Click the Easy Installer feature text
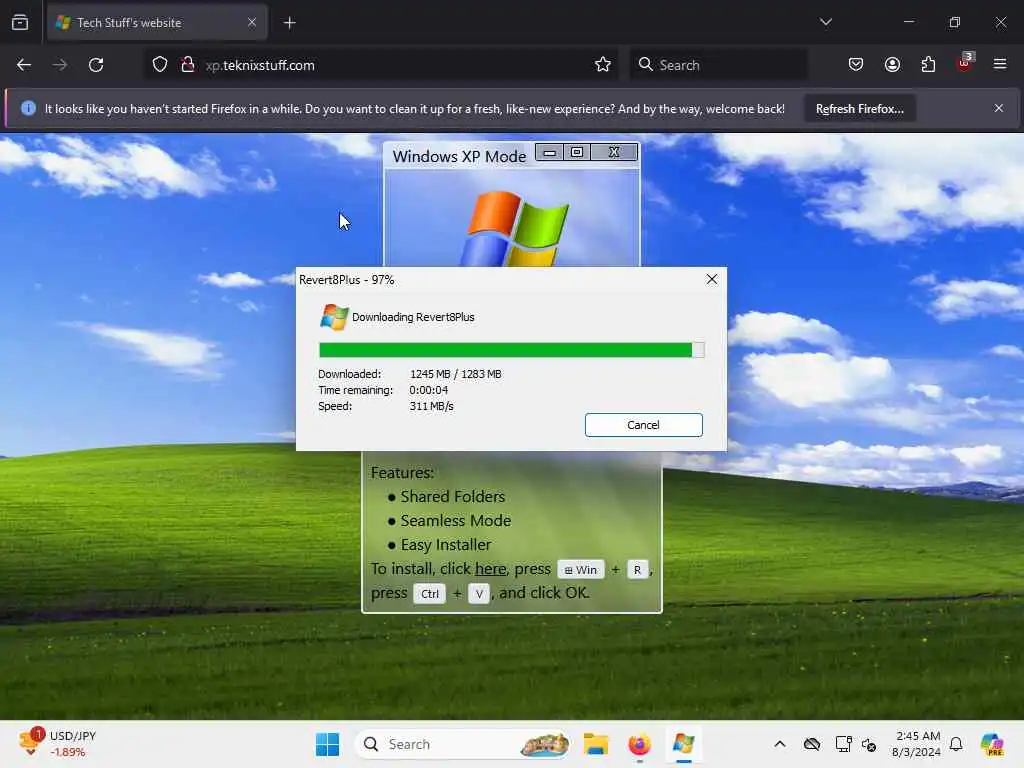Image resolution: width=1024 pixels, height=768 pixels. click(x=445, y=545)
